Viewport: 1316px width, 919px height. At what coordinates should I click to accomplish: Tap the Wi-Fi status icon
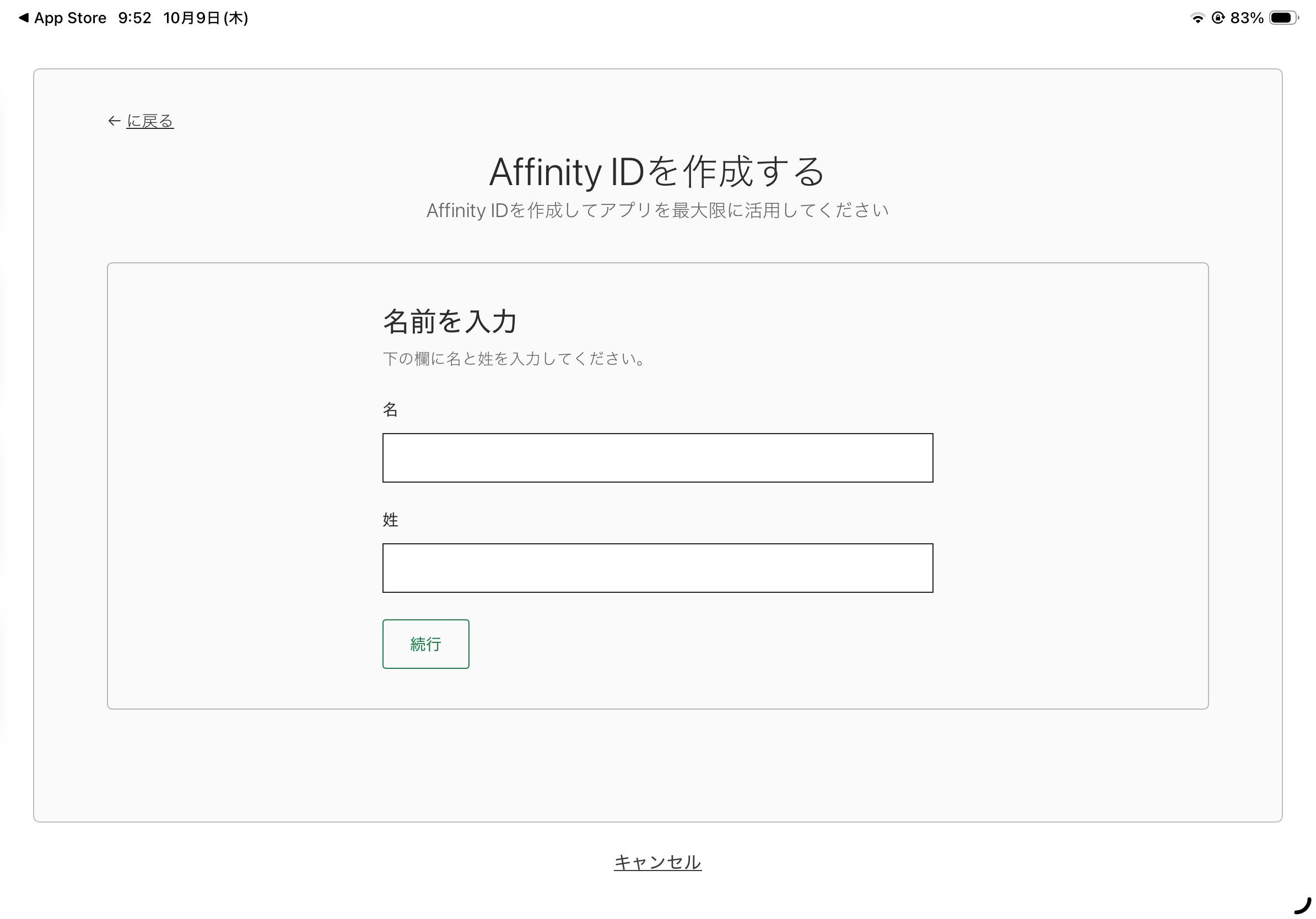tap(1198, 18)
